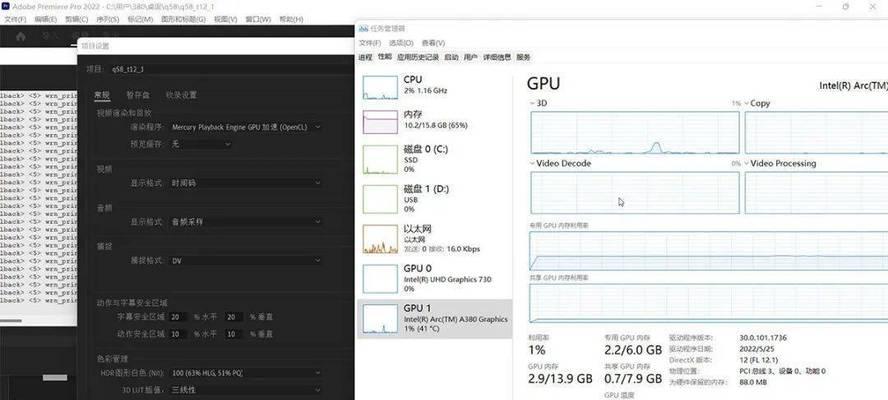Image resolution: width=888 pixels, height=400 pixels.
Task: Switch to 进程 tab in Task Manager
Action: coord(365,57)
